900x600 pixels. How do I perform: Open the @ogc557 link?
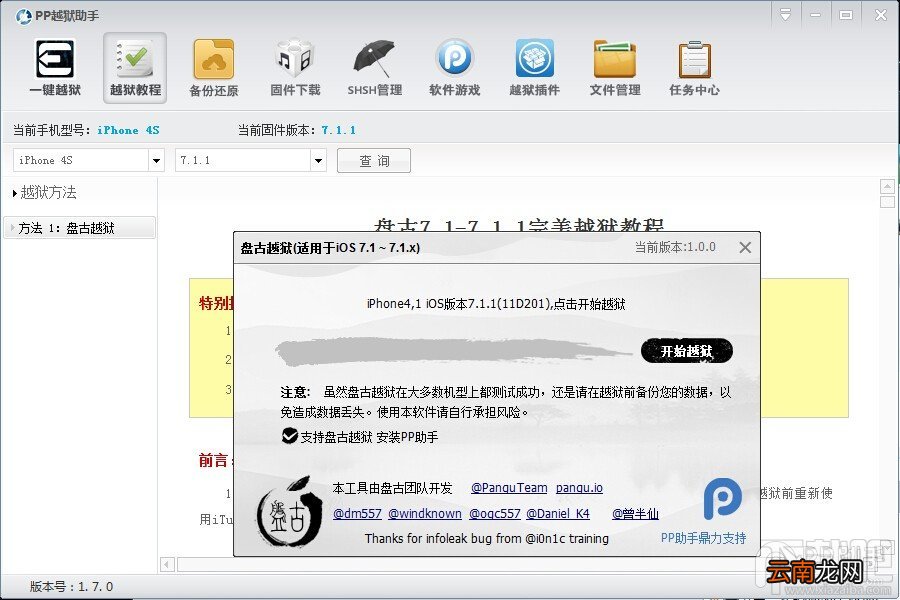pos(495,514)
